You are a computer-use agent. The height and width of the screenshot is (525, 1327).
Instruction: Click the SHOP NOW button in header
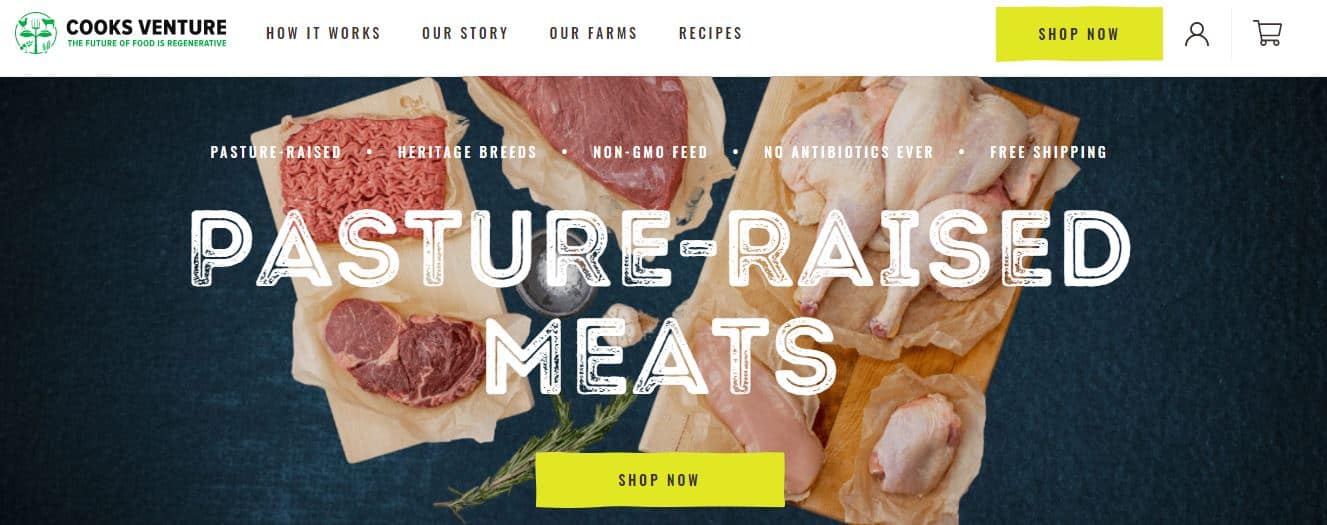tap(1079, 34)
